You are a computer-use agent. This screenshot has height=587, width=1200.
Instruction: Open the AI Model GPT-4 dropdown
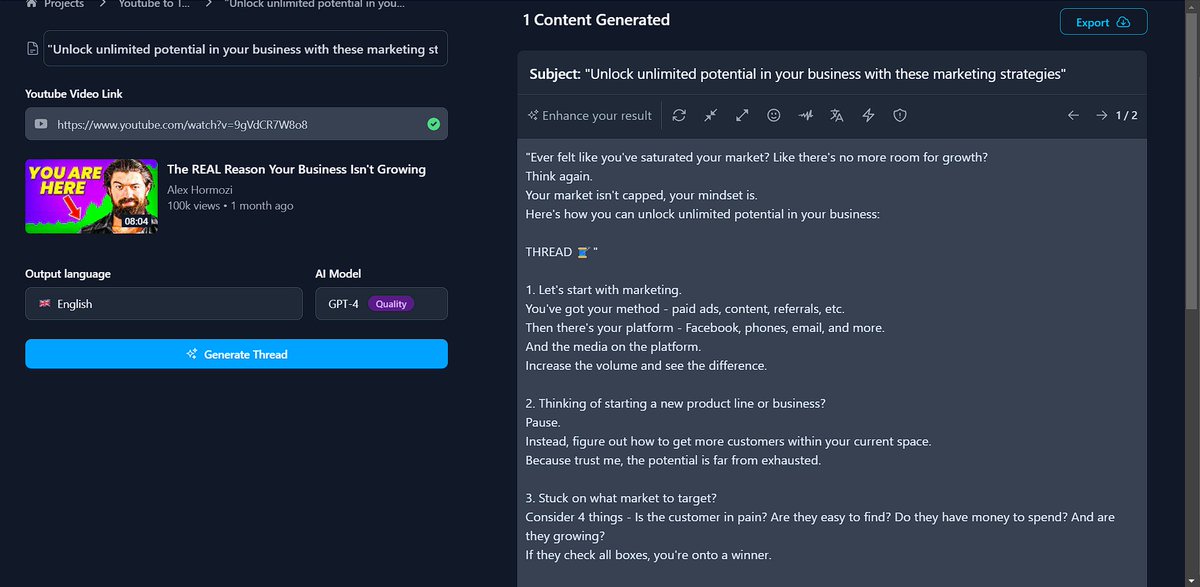(382, 304)
